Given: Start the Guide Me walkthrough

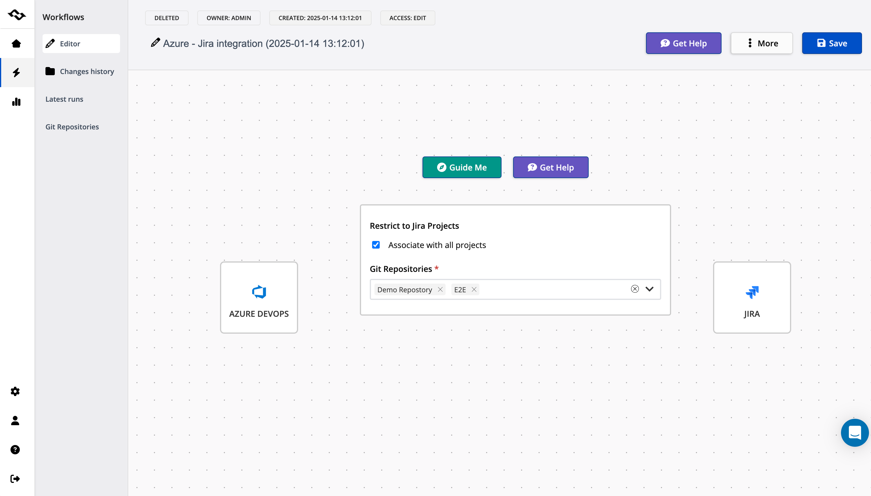Looking at the screenshot, I should click(462, 167).
